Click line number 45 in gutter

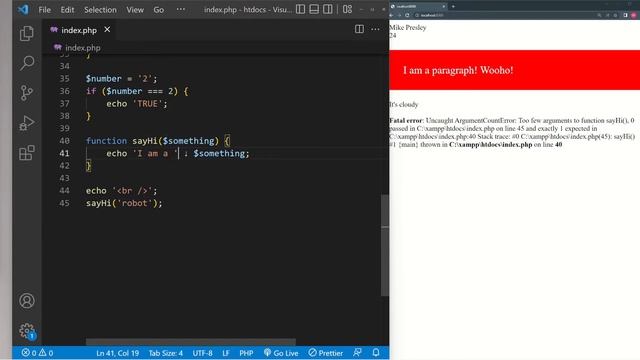pos(64,203)
